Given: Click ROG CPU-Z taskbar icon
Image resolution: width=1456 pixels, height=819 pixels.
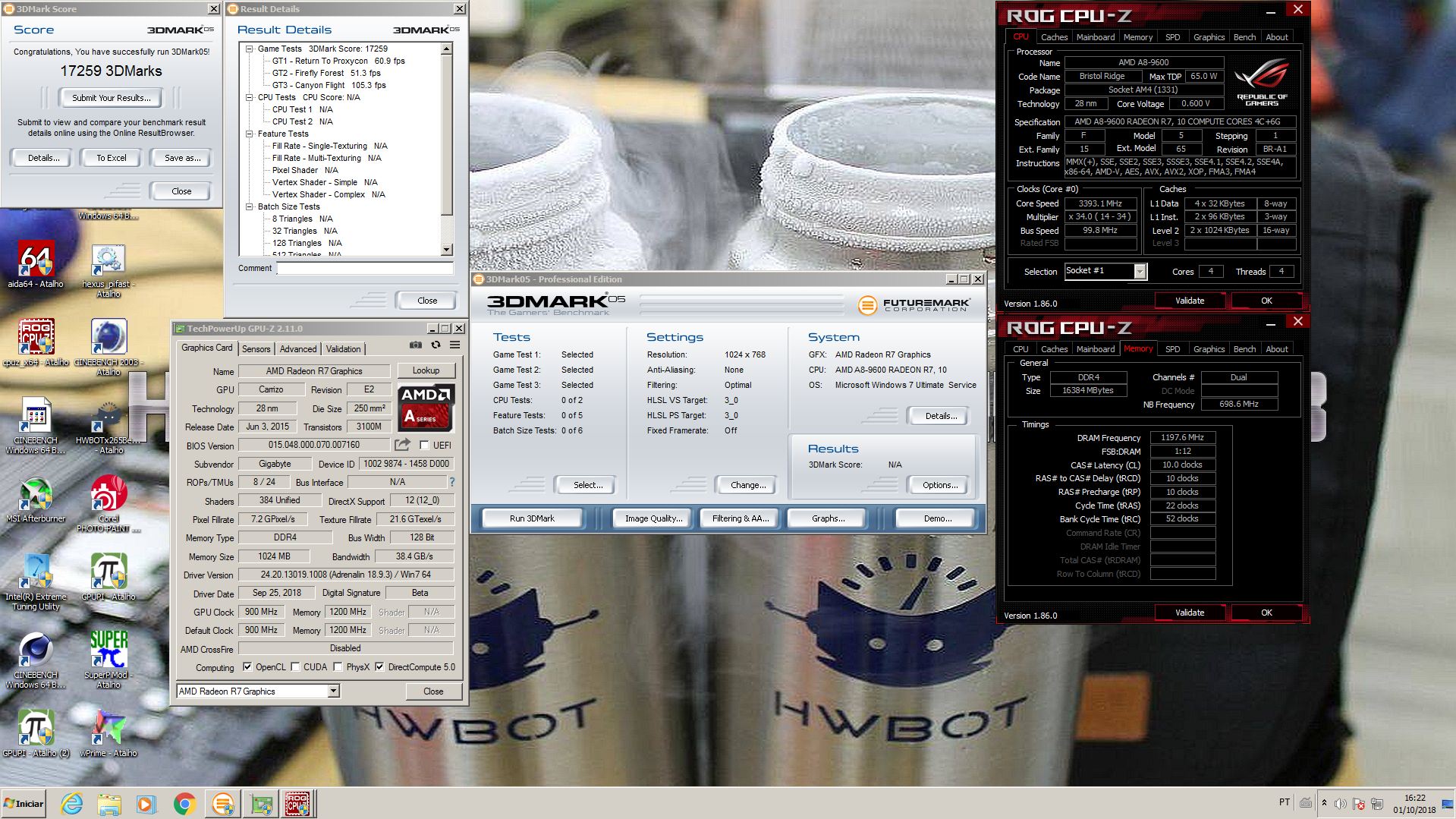Looking at the screenshot, I should pyautogui.click(x=297, y=804).
